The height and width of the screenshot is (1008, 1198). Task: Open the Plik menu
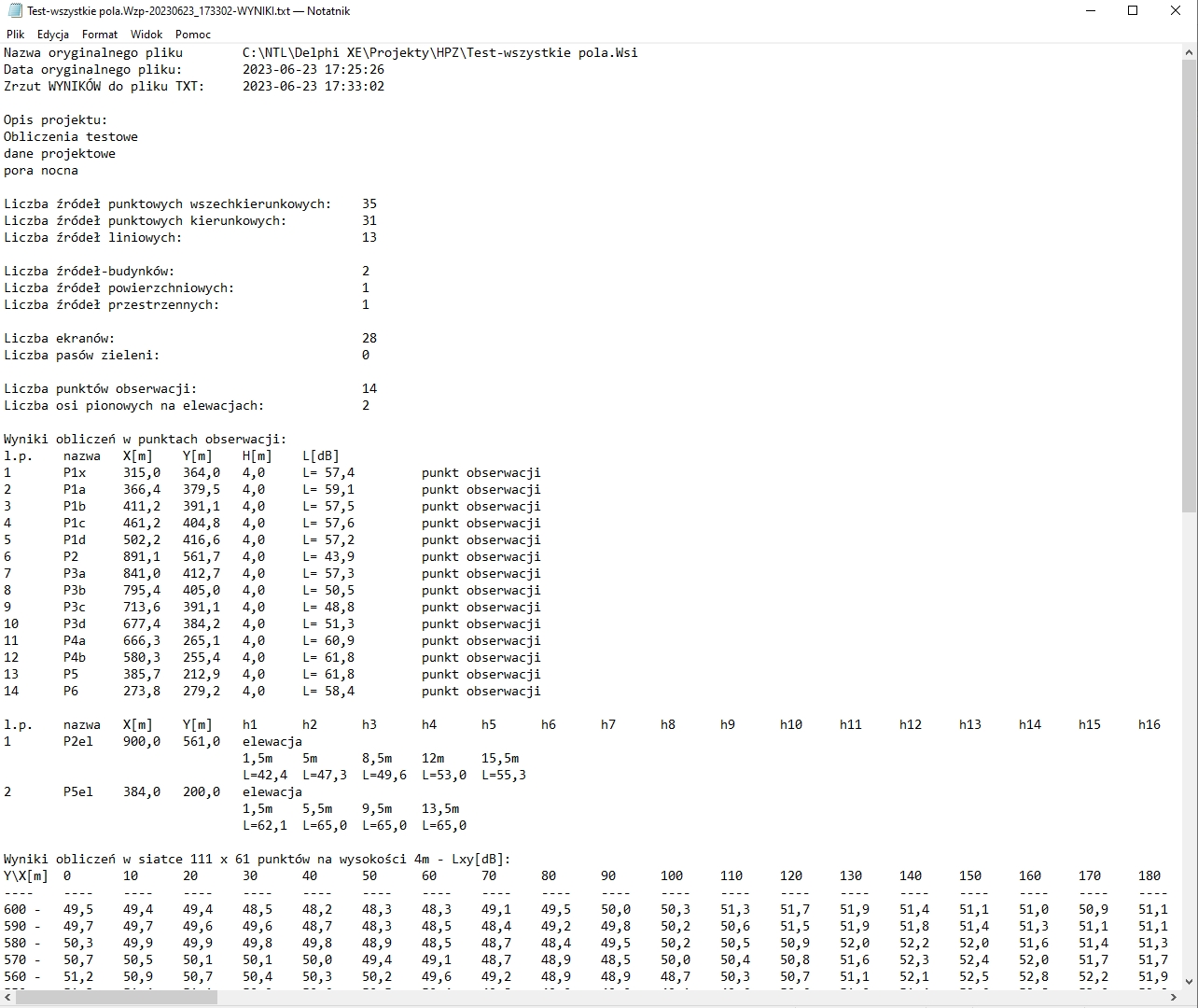(x=16, y=35)
